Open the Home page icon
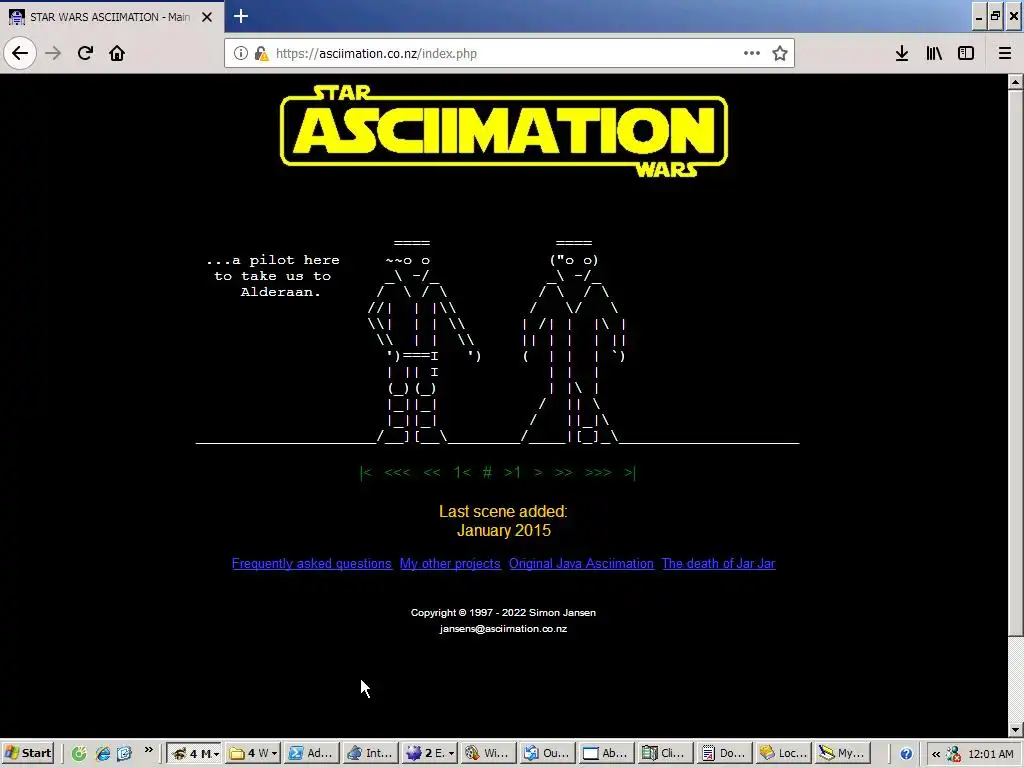 [117, 53]
